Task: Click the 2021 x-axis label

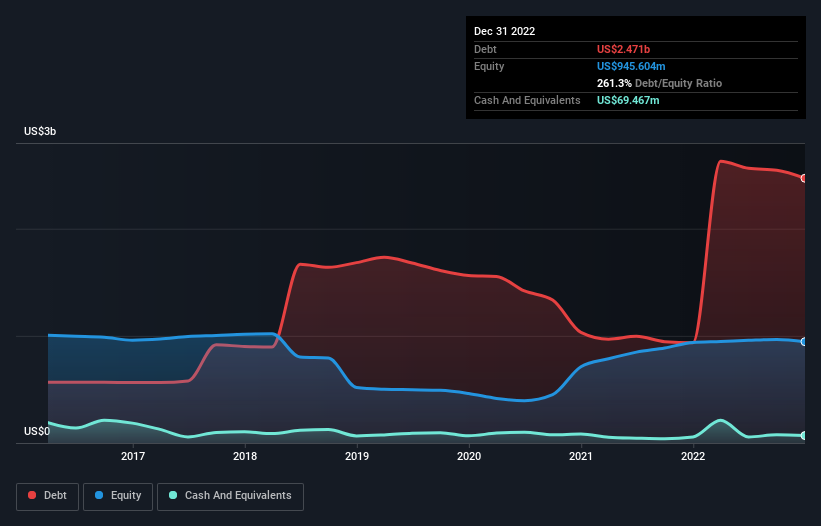Action: tap(581, 456)
